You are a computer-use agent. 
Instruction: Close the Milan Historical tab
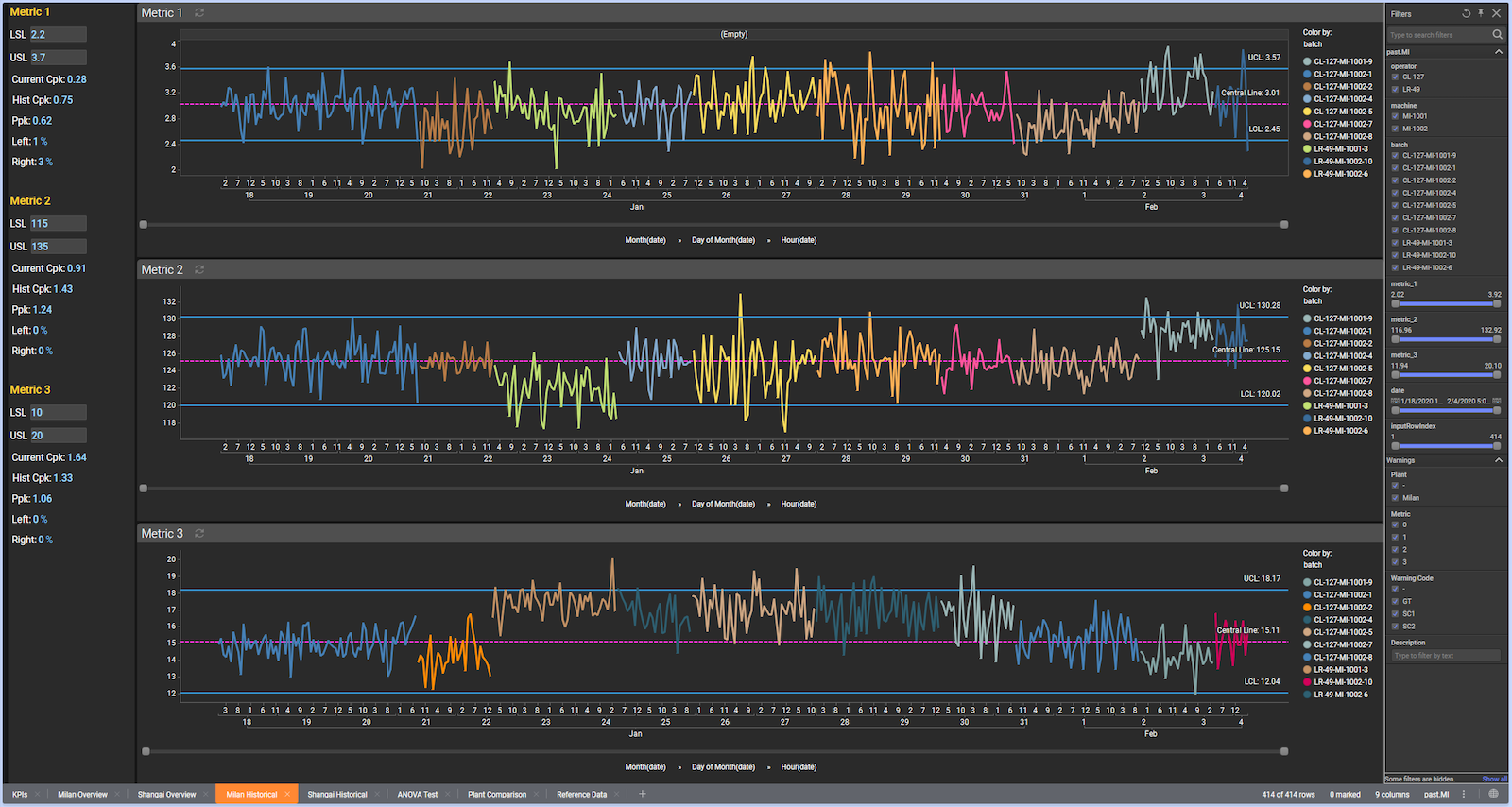pyautogui.click(x=287, y=795)
